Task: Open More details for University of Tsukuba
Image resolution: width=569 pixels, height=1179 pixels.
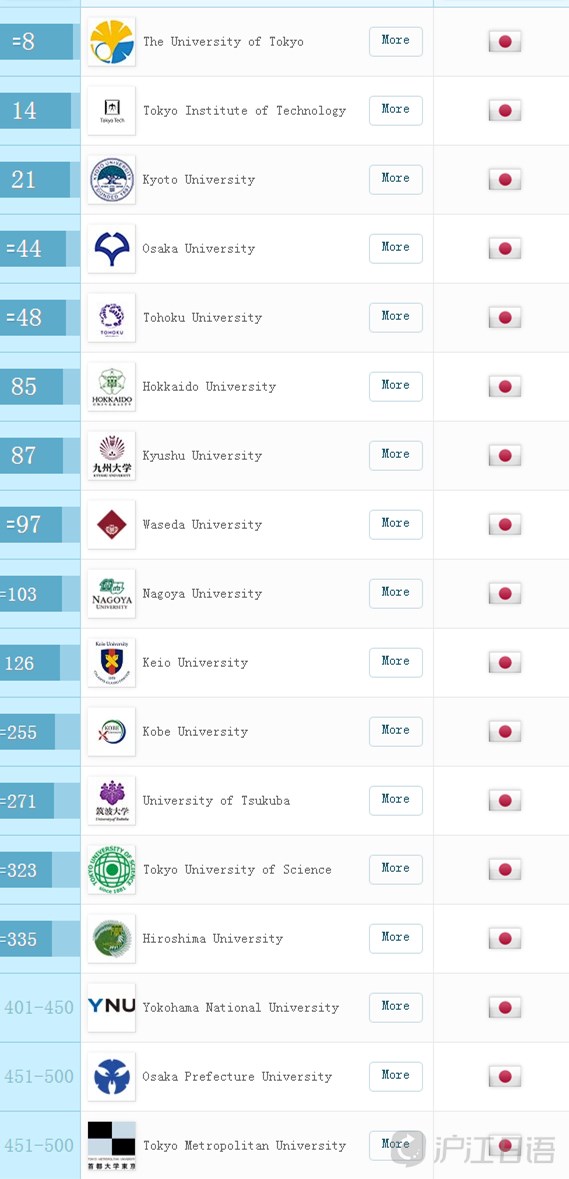Action: pos(395,800)
